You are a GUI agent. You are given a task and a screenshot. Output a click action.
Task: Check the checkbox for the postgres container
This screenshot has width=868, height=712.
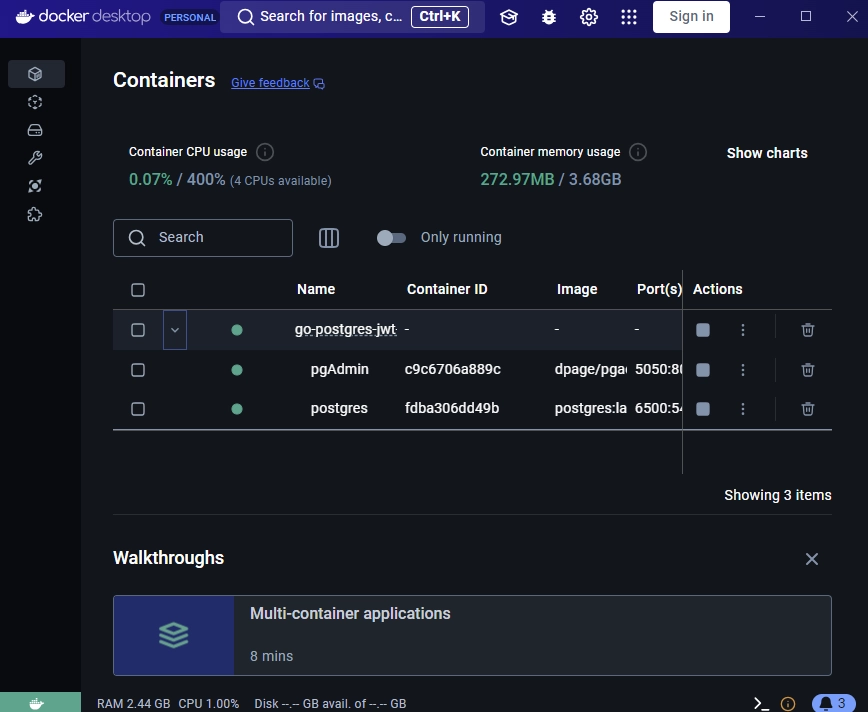[138, 408]
